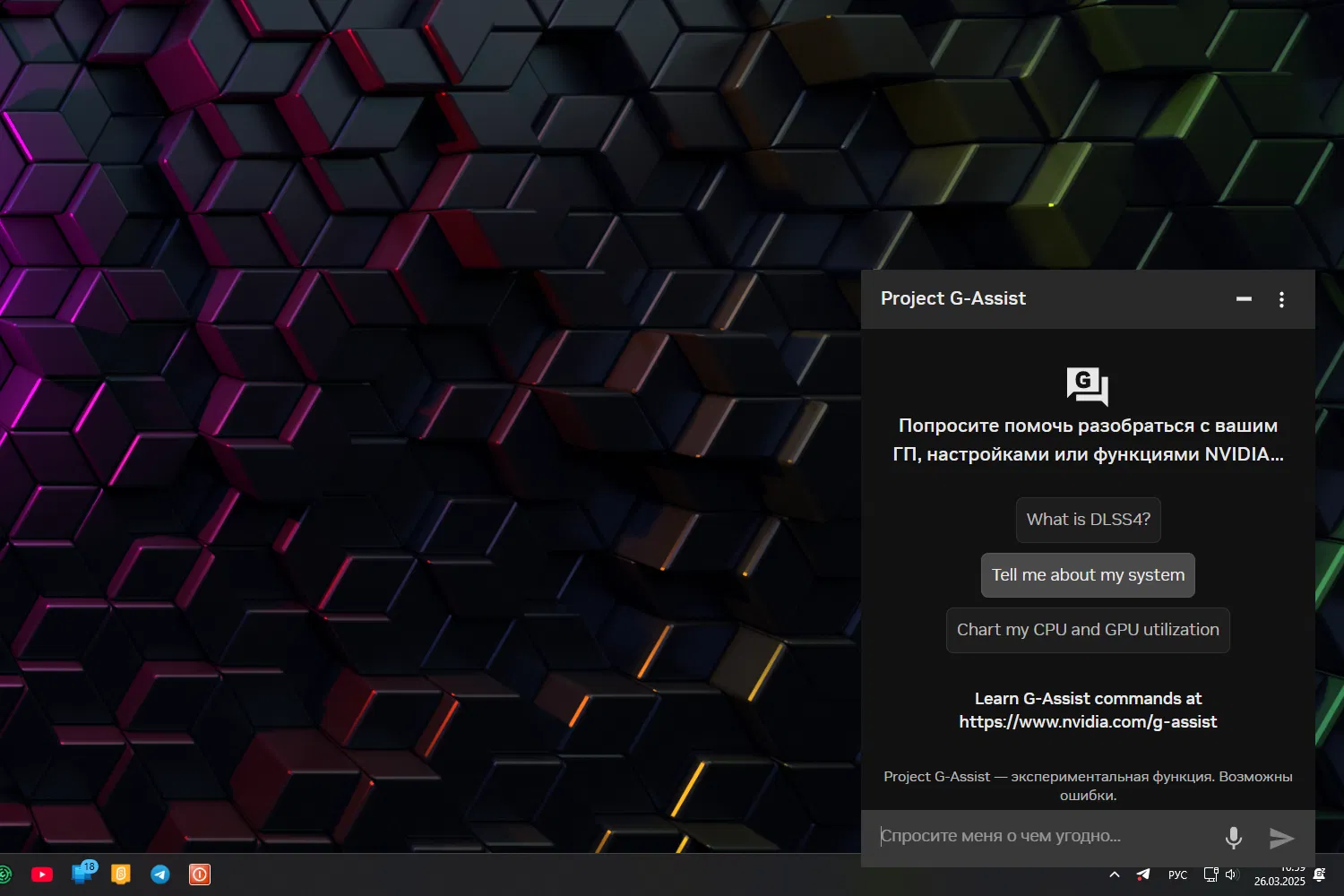The height and width of the screenshot is (896, 1344).
Task: Open the red power-symbol taskbar app
Action: (200, 874)
